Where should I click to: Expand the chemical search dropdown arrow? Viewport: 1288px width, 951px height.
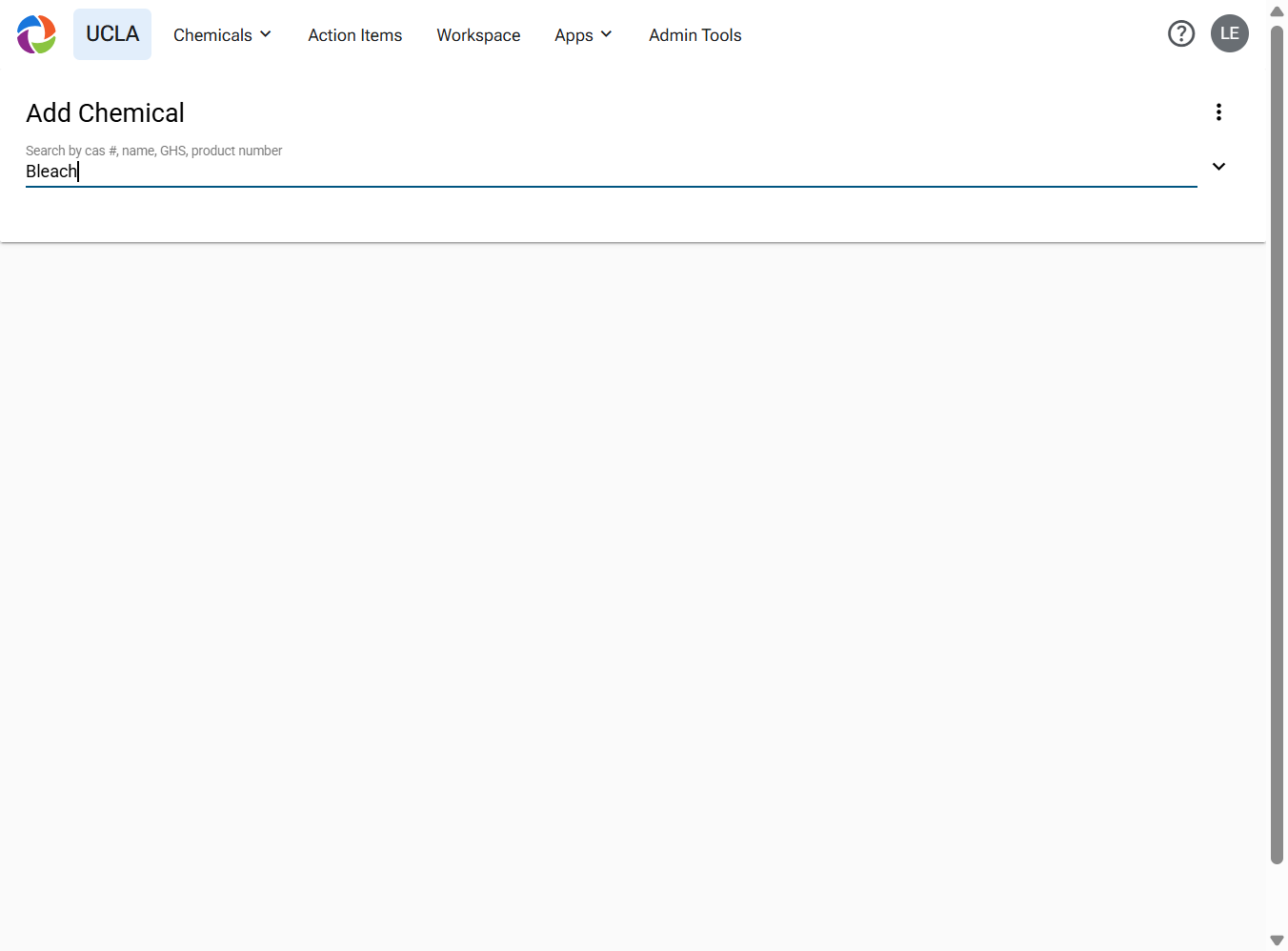coord(1218,167)
